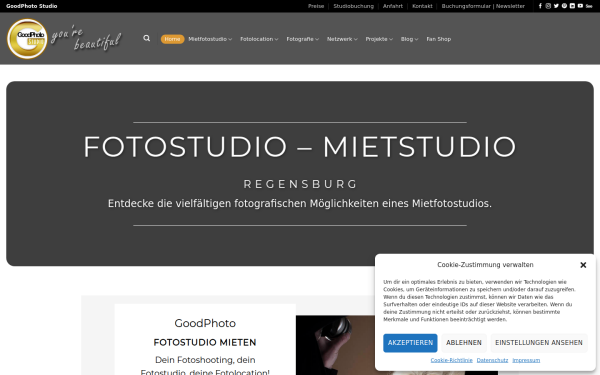Screen dimensions: 600x375
Task: Click the "you're beautiful" slogan image
Action: tap(86, 39)
